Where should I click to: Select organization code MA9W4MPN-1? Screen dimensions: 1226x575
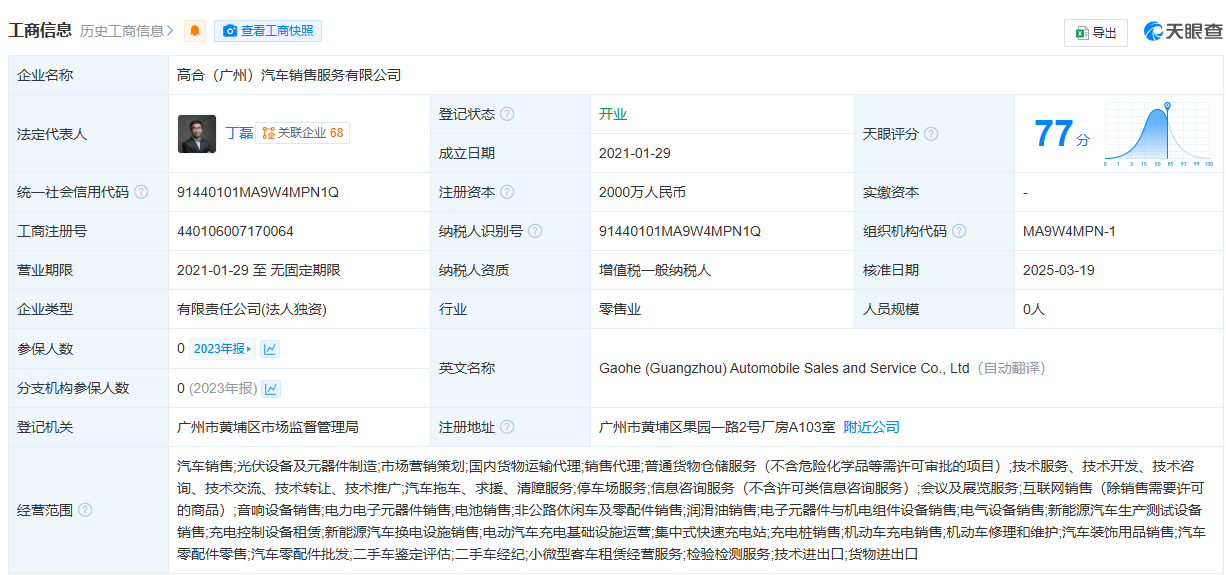pyautogui.click(x=1069, y=231)
